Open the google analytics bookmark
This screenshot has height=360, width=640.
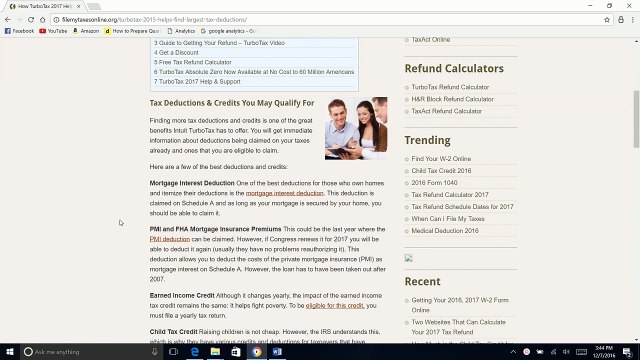[228, 31]
